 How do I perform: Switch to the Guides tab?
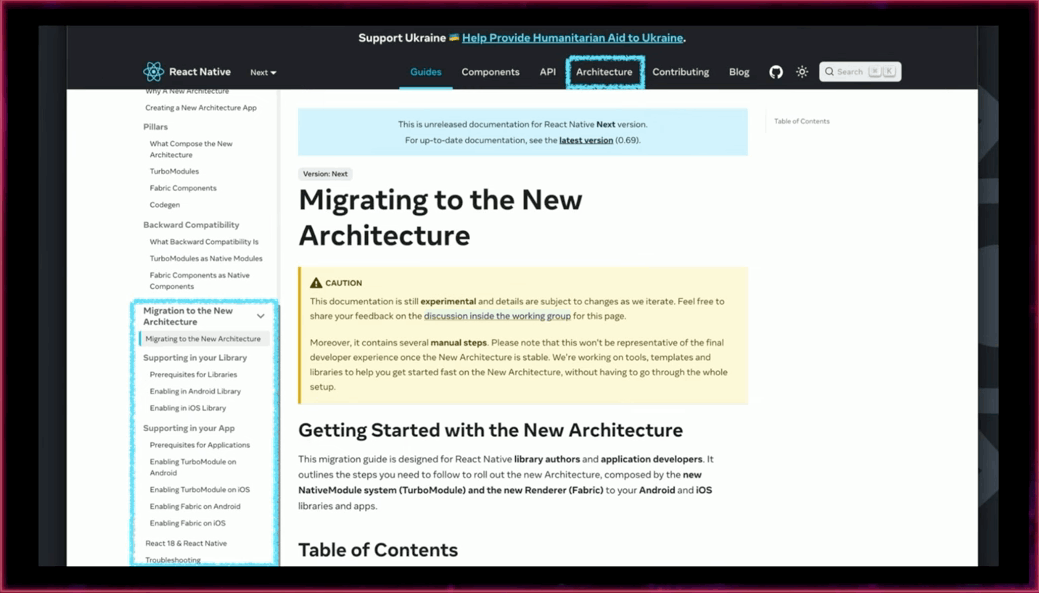click(x=425, y=72)
